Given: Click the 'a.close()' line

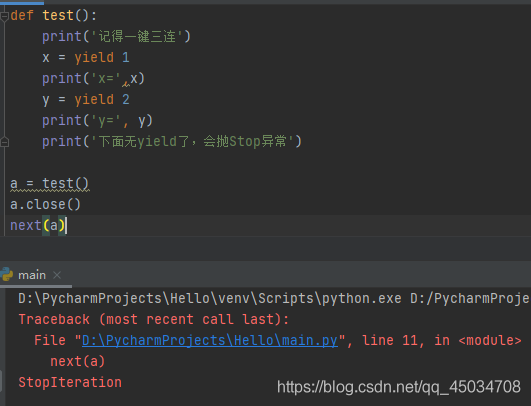Looking at the screenshot, I should click(x=45, y=205).
